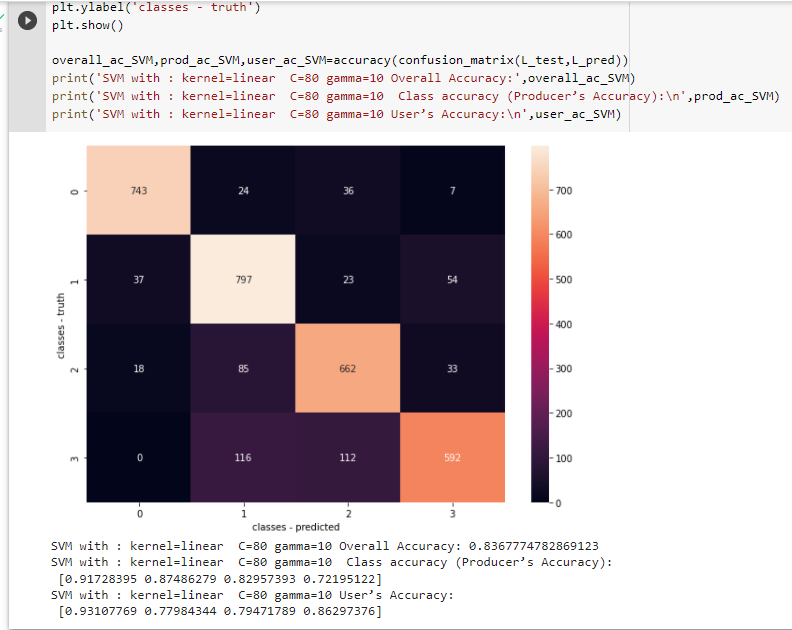Click the heatmap cell showing 743

(139, 190)
